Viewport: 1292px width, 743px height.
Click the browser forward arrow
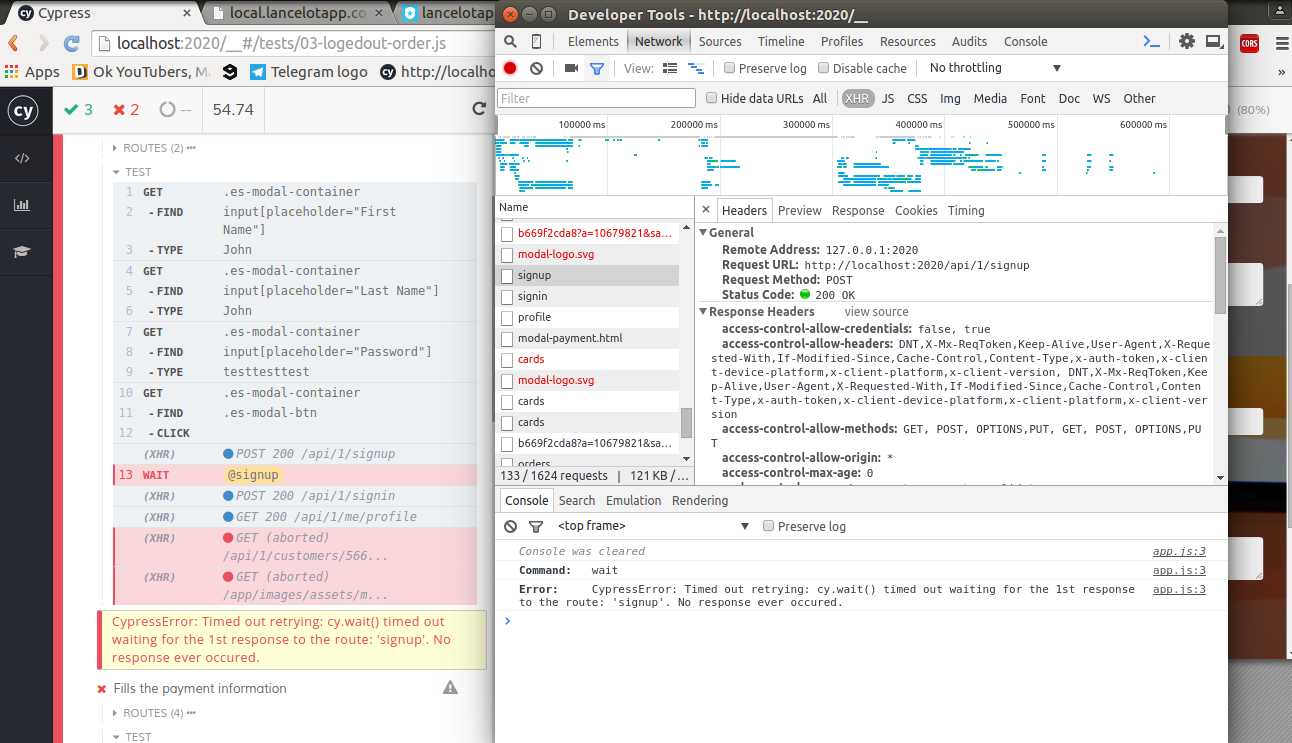(43, 44)
